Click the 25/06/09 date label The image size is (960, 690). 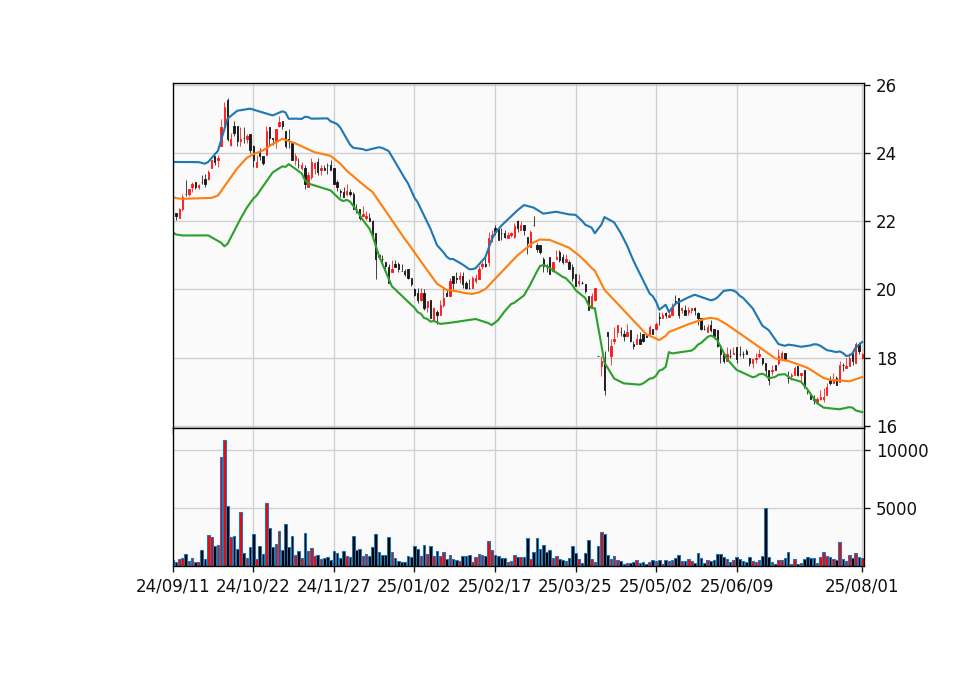click(737, 587)
